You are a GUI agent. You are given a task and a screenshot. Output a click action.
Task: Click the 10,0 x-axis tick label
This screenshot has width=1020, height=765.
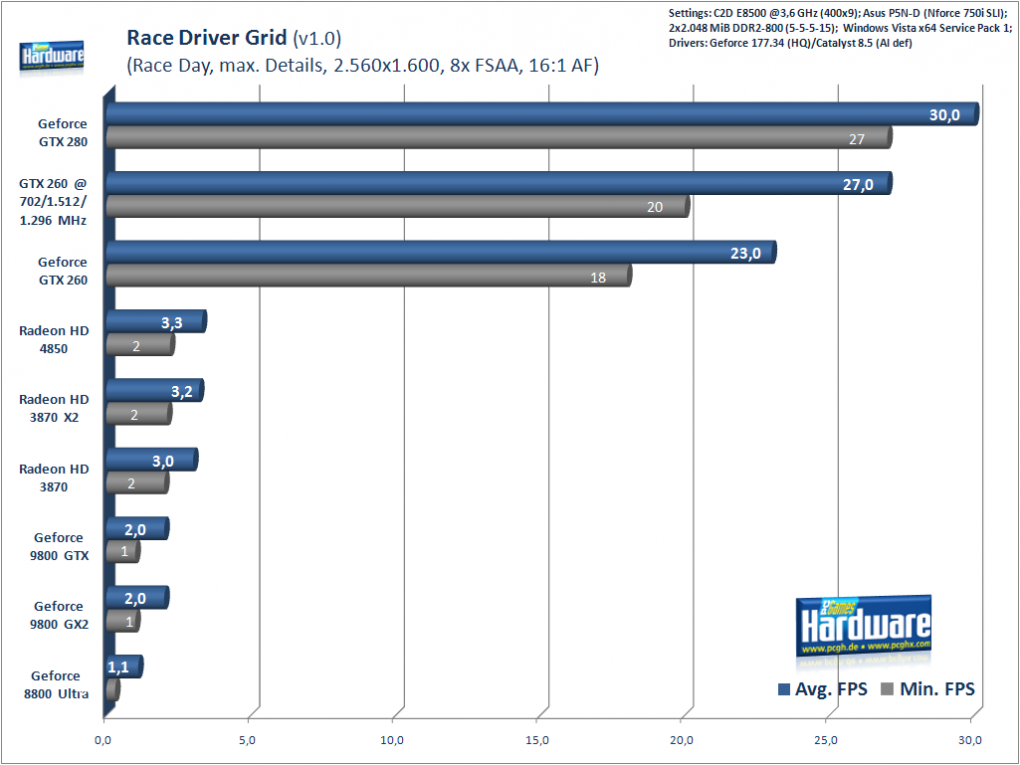point(392,740)
